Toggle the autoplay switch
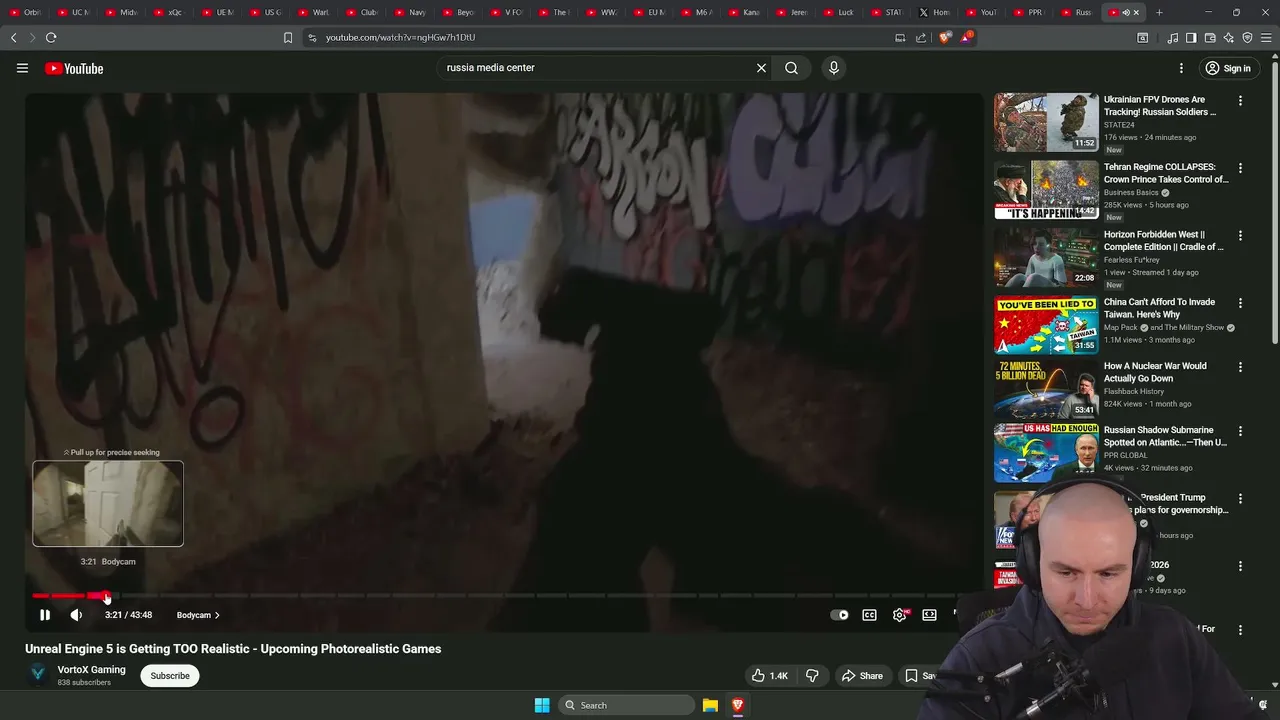Viewport: 1280px width, 720px height. [x=840, y=615]
